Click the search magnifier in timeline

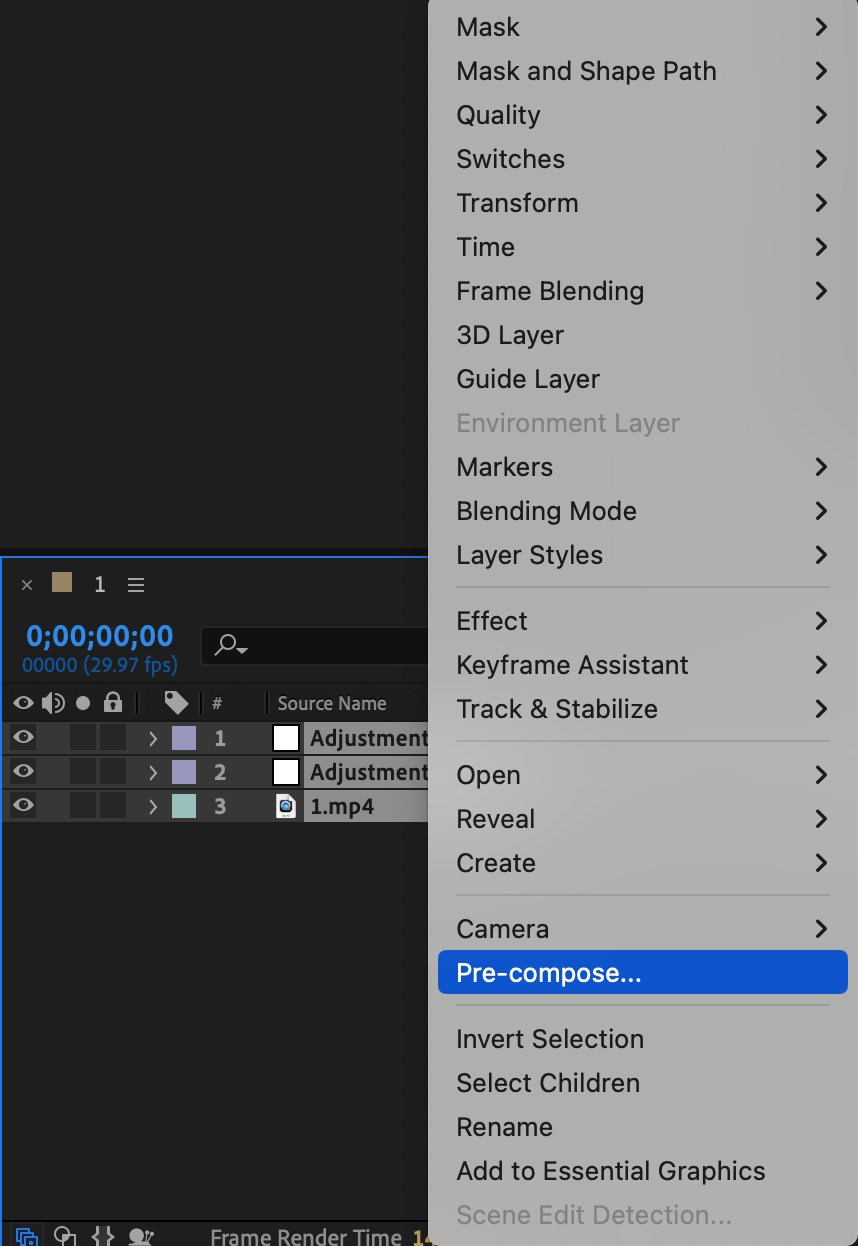(230, 646)
